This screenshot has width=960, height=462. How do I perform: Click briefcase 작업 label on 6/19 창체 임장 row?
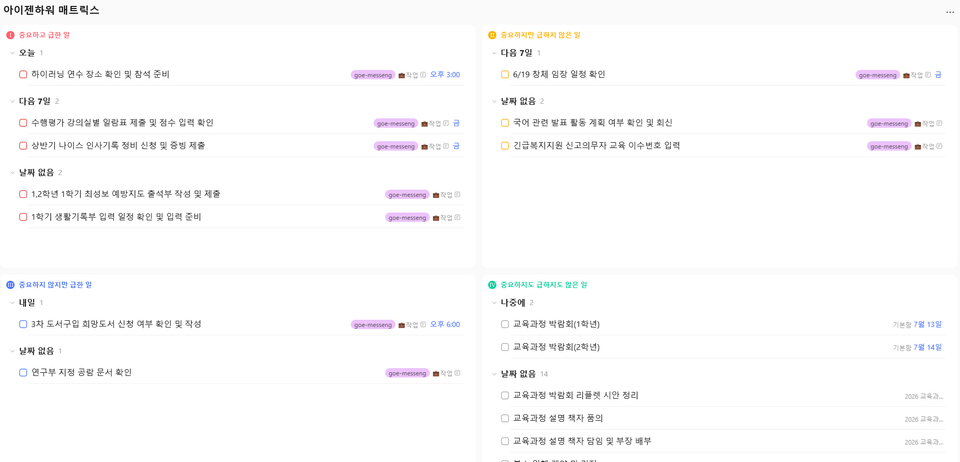click(x=912, y=75)
